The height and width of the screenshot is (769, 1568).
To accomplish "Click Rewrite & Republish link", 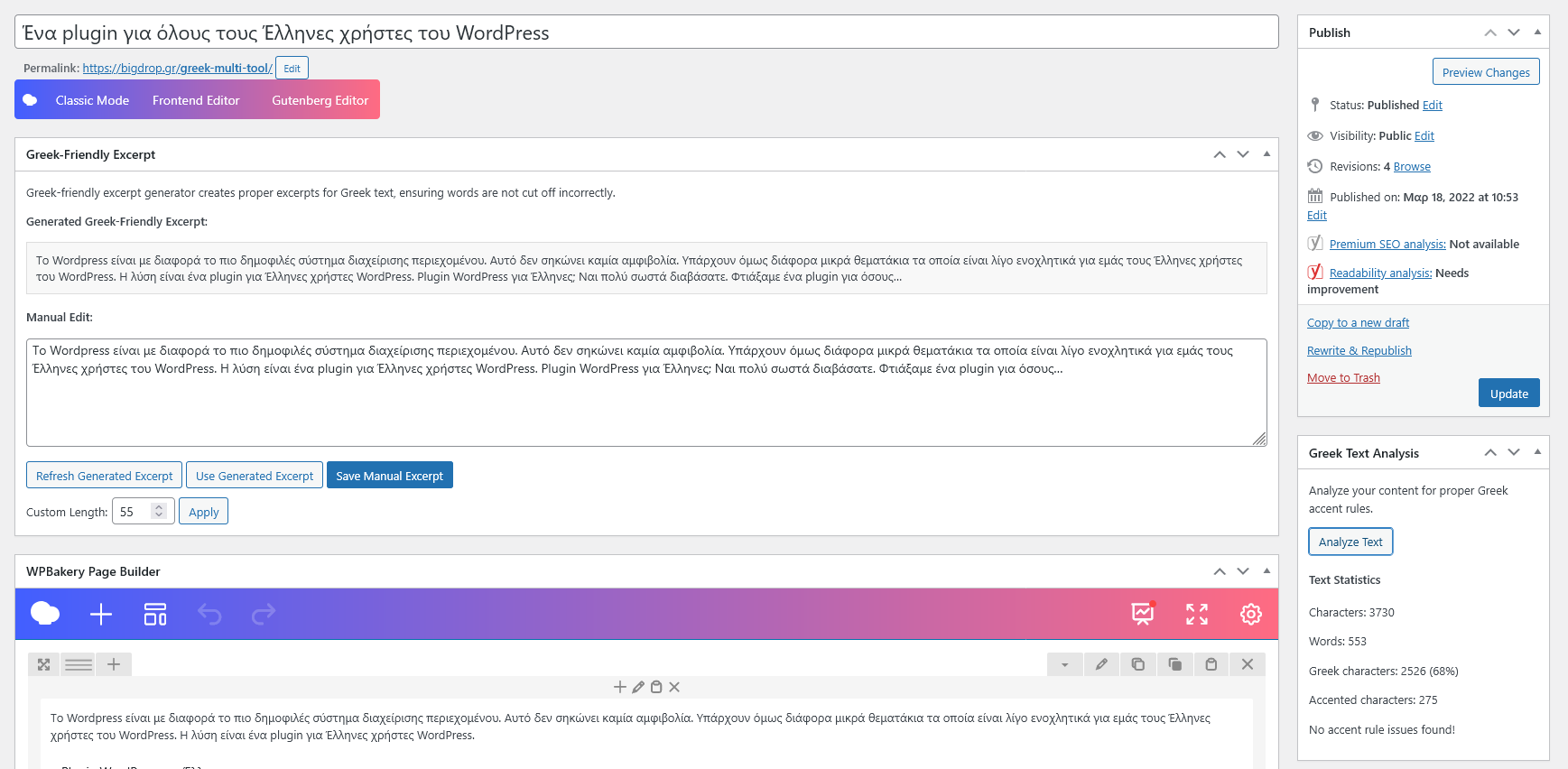I will [x=1359, y=350].
